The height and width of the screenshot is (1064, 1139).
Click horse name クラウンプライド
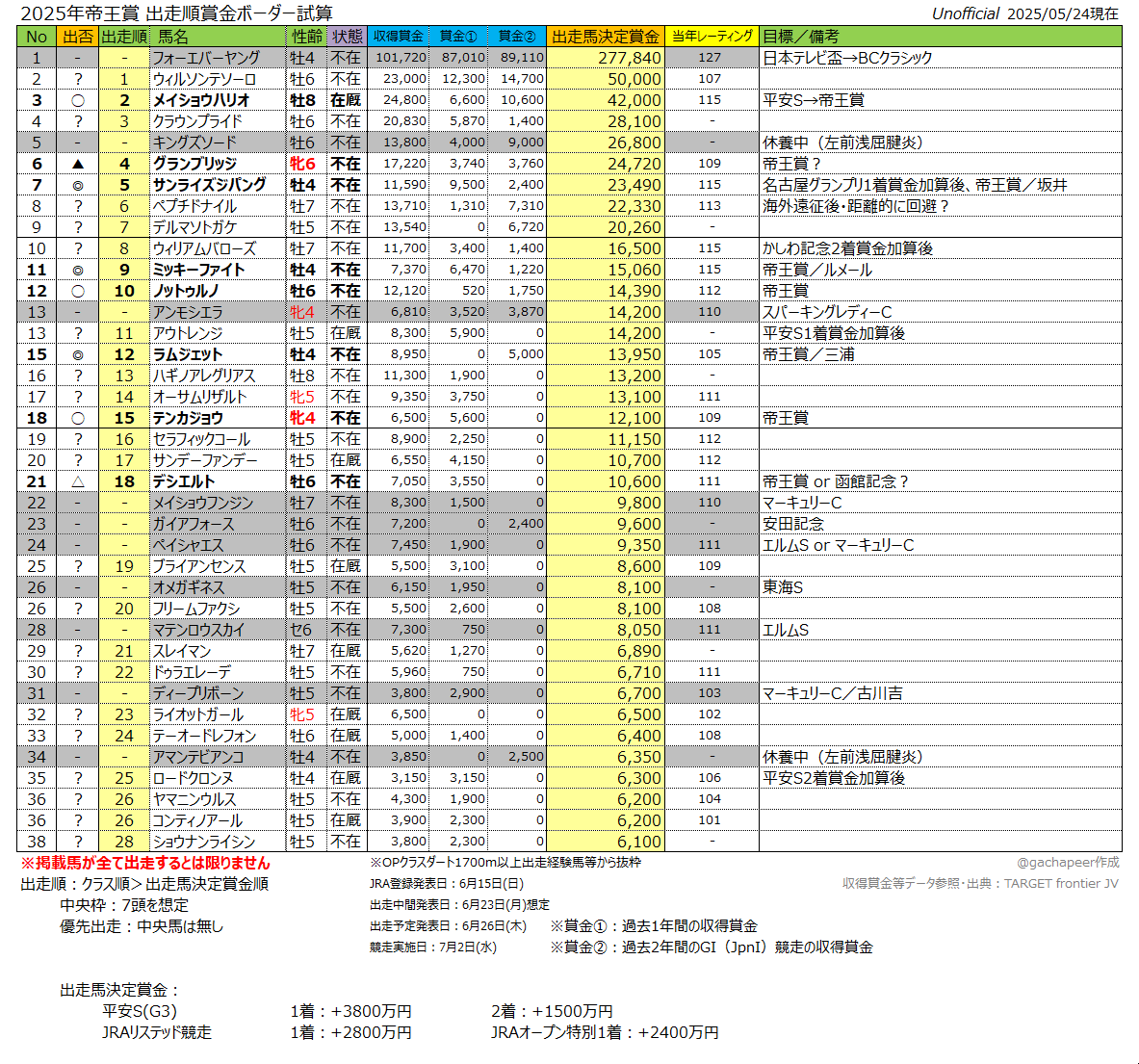pos(196,121)
